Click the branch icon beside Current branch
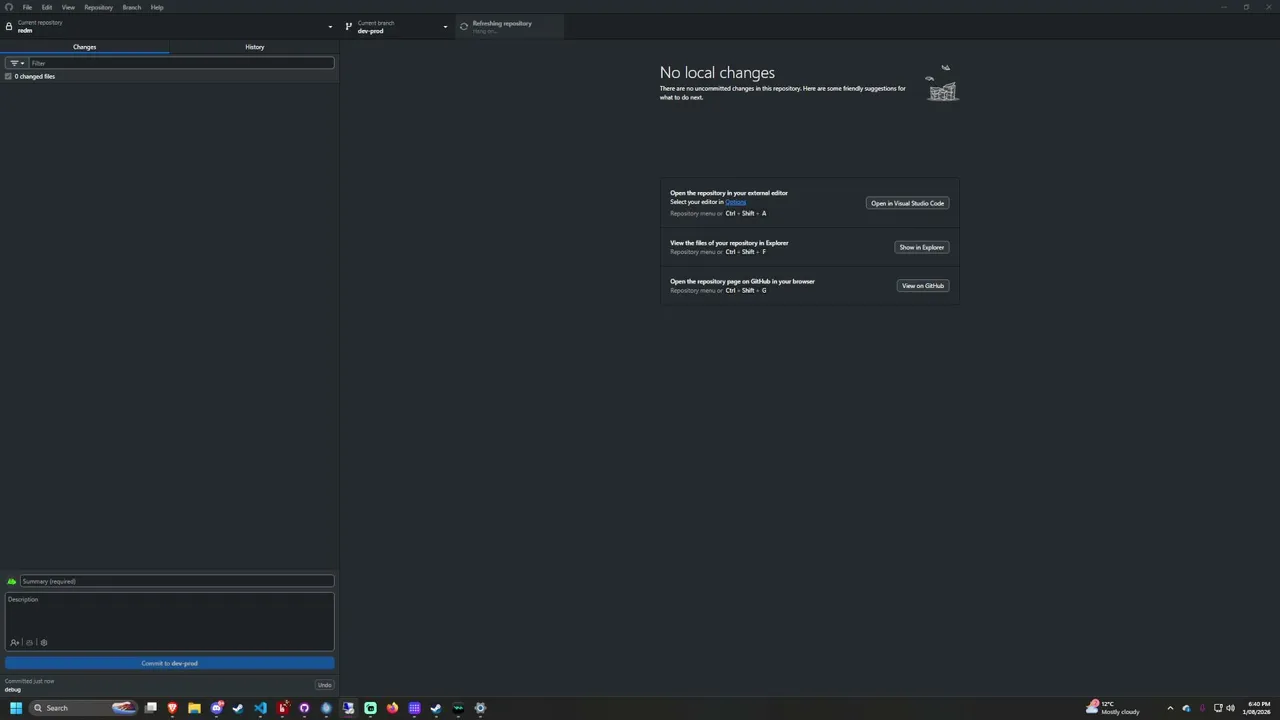Viewport: 1280px width, 720px height. [x=348, y=27]
